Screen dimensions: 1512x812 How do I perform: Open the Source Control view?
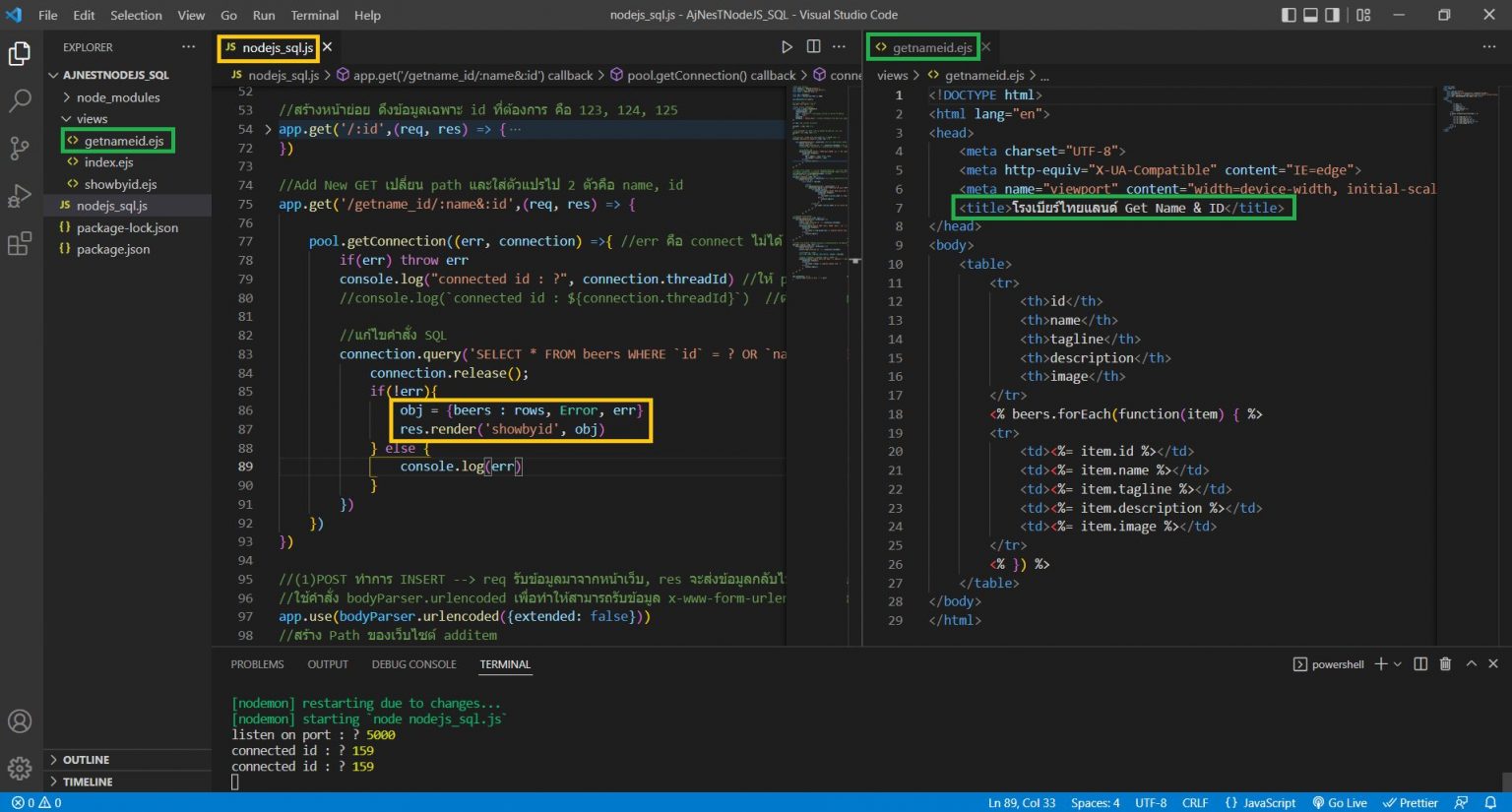pos(20,148)
